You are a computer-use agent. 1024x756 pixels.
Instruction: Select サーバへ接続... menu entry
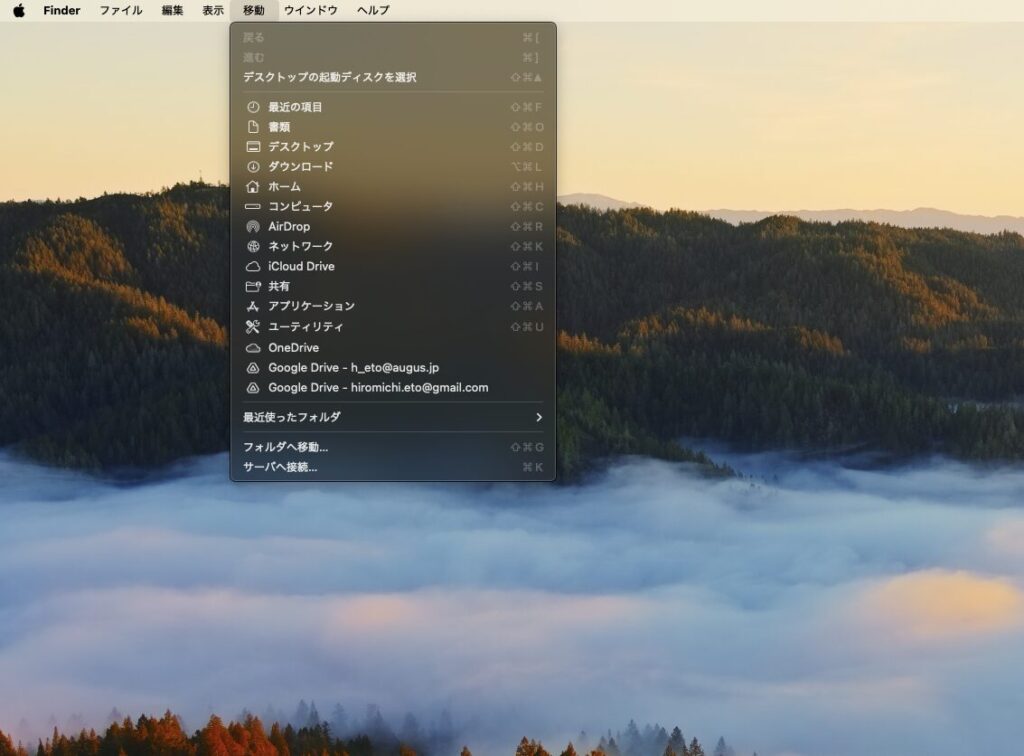280,467
